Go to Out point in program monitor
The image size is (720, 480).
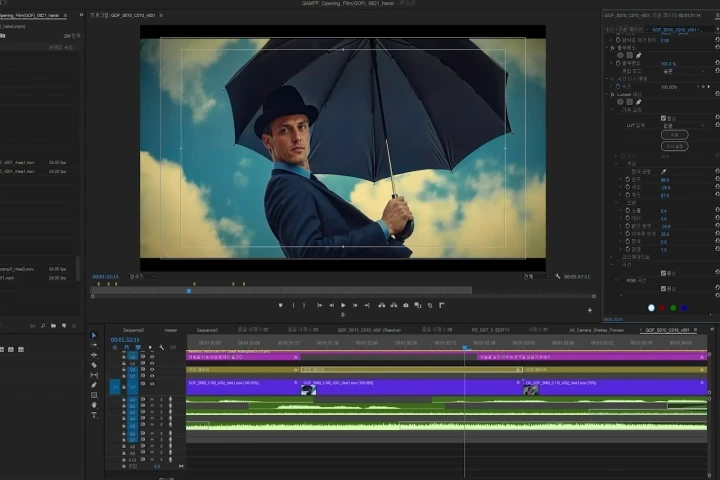367,305
